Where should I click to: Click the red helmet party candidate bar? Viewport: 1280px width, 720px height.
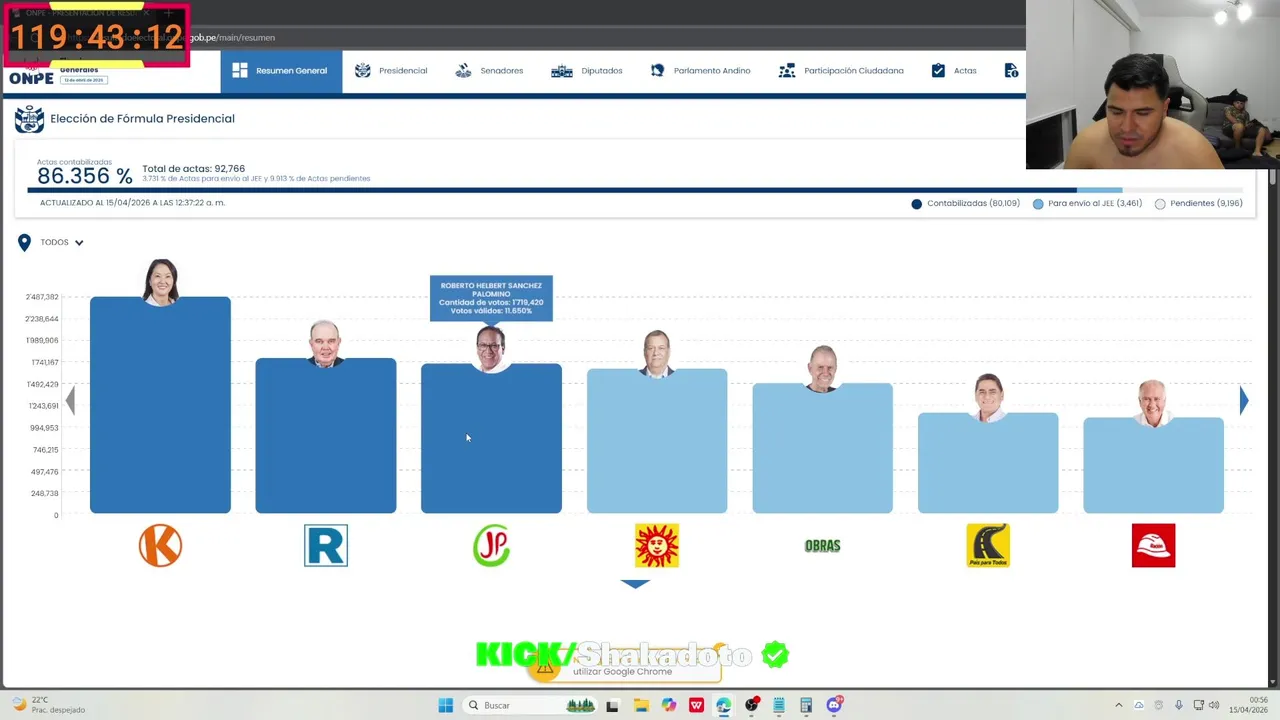[1153, 466]
